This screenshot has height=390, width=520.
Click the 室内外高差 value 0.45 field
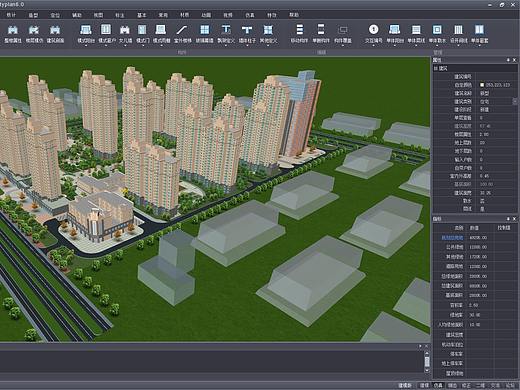pos(497,176)
